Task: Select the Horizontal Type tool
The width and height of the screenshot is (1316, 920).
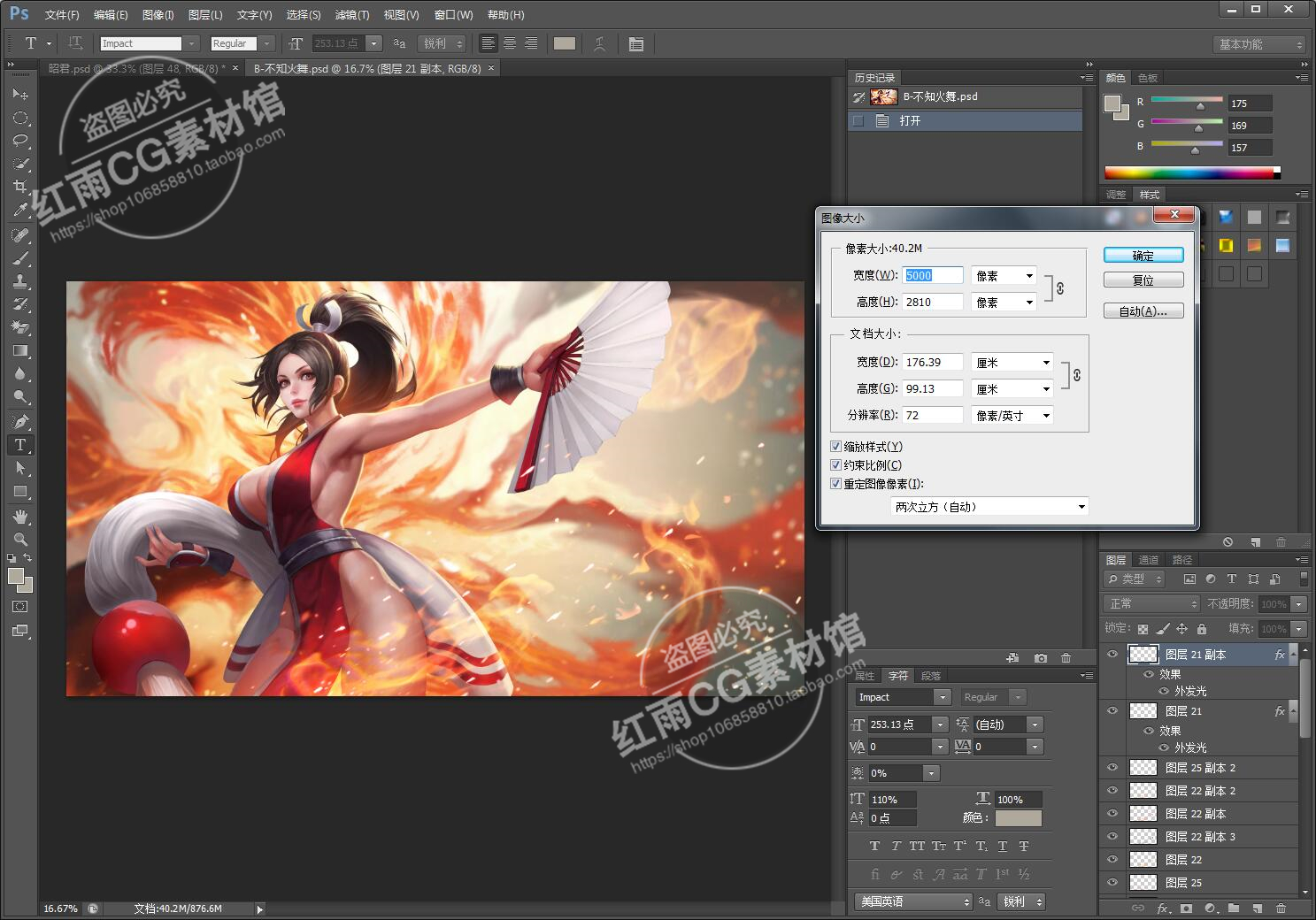Action: (19, 445)
